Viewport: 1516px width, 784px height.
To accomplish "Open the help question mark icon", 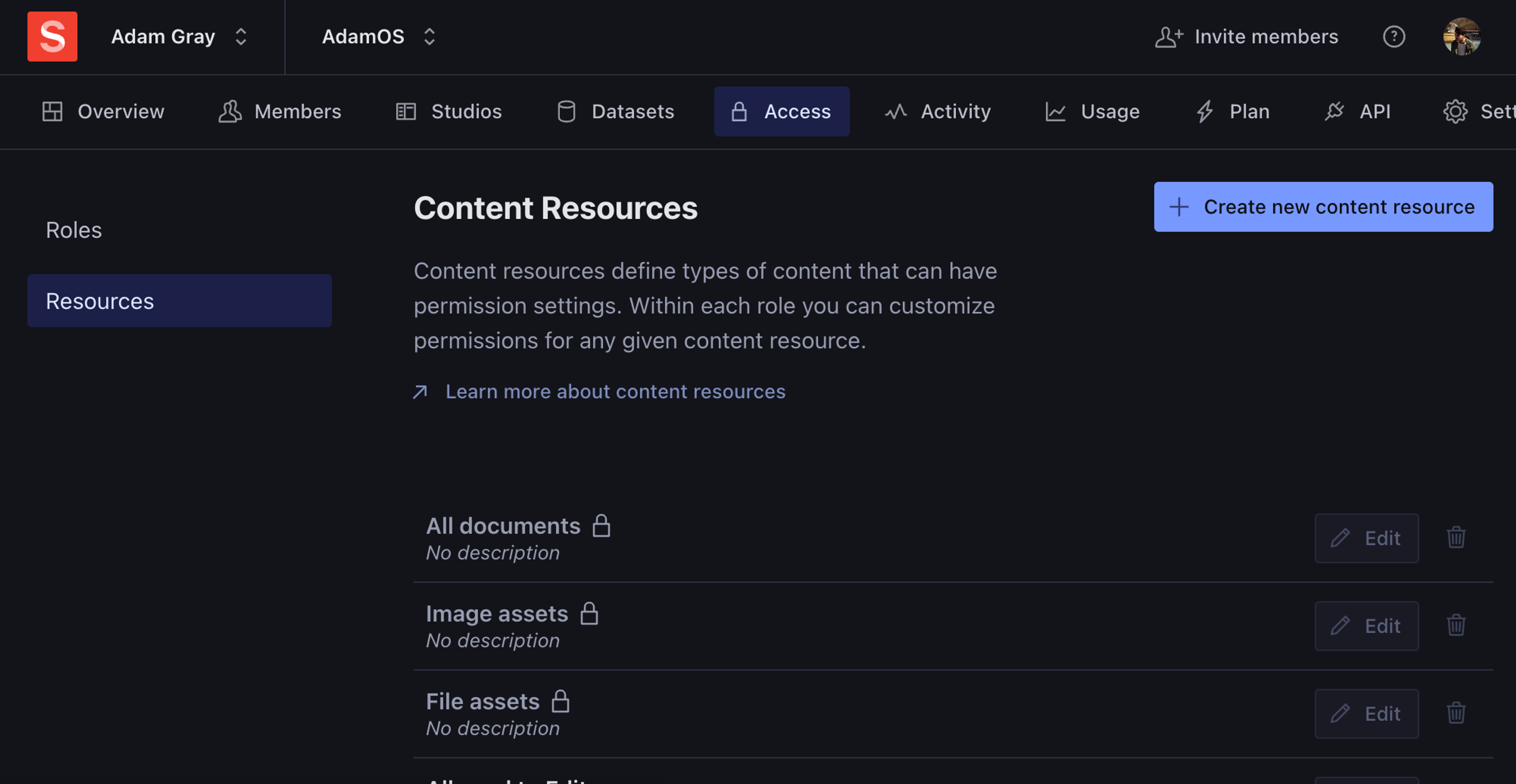I will pyautogui.click(x=1394, y=36).
